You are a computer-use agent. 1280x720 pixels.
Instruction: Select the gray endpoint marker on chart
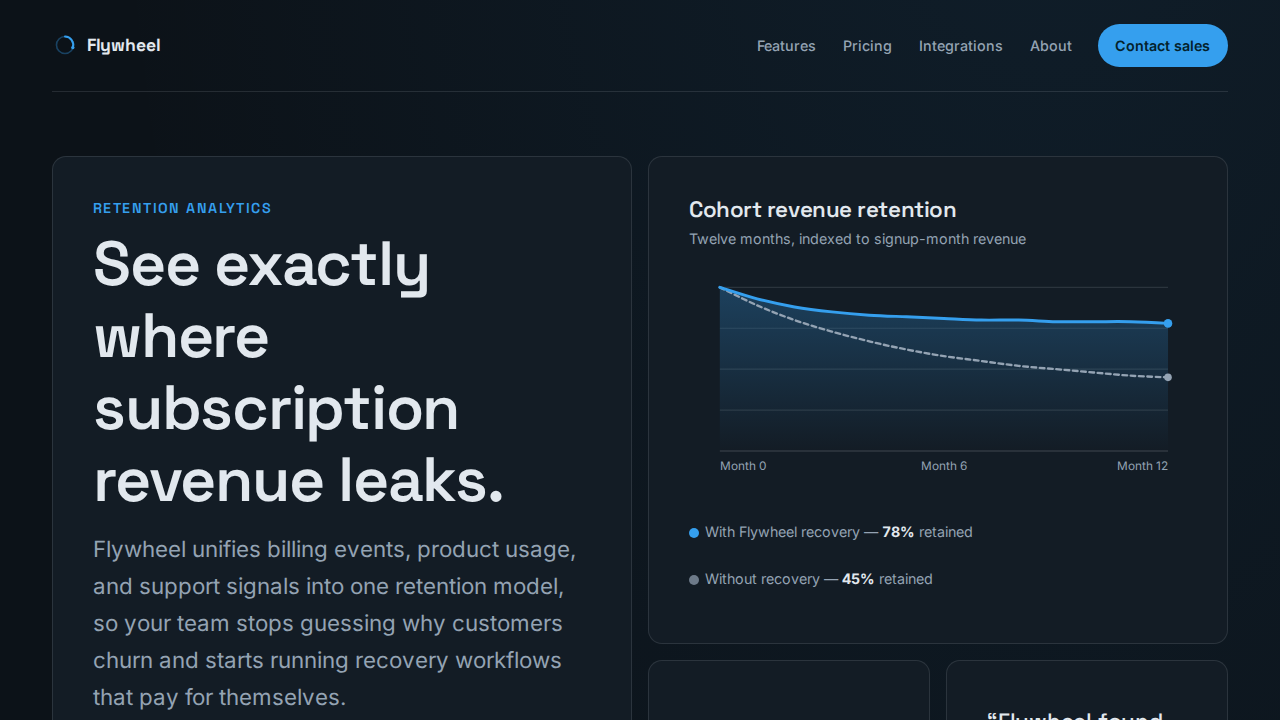(1168, 377)
